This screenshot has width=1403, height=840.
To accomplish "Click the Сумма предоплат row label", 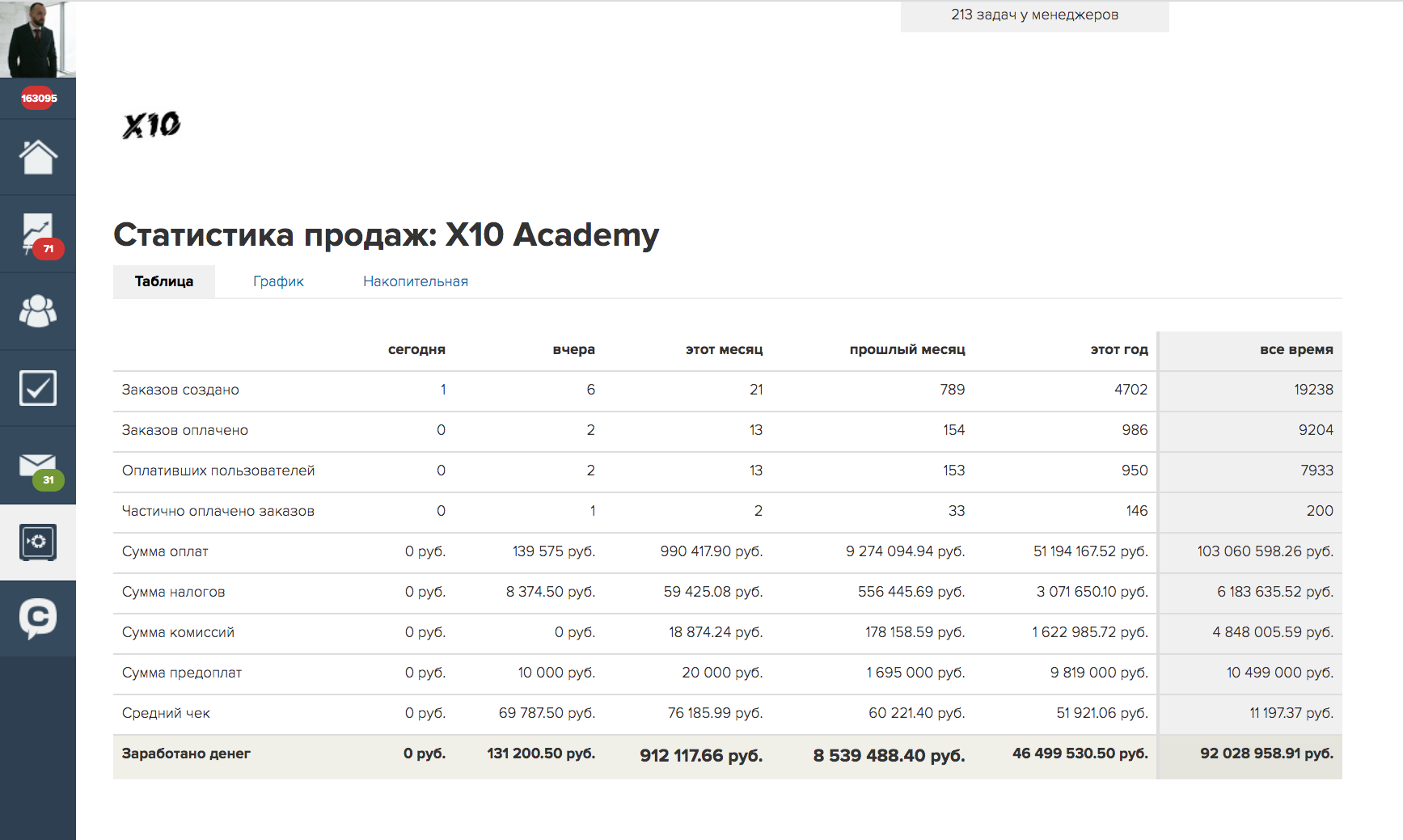I will click(182, 673).
